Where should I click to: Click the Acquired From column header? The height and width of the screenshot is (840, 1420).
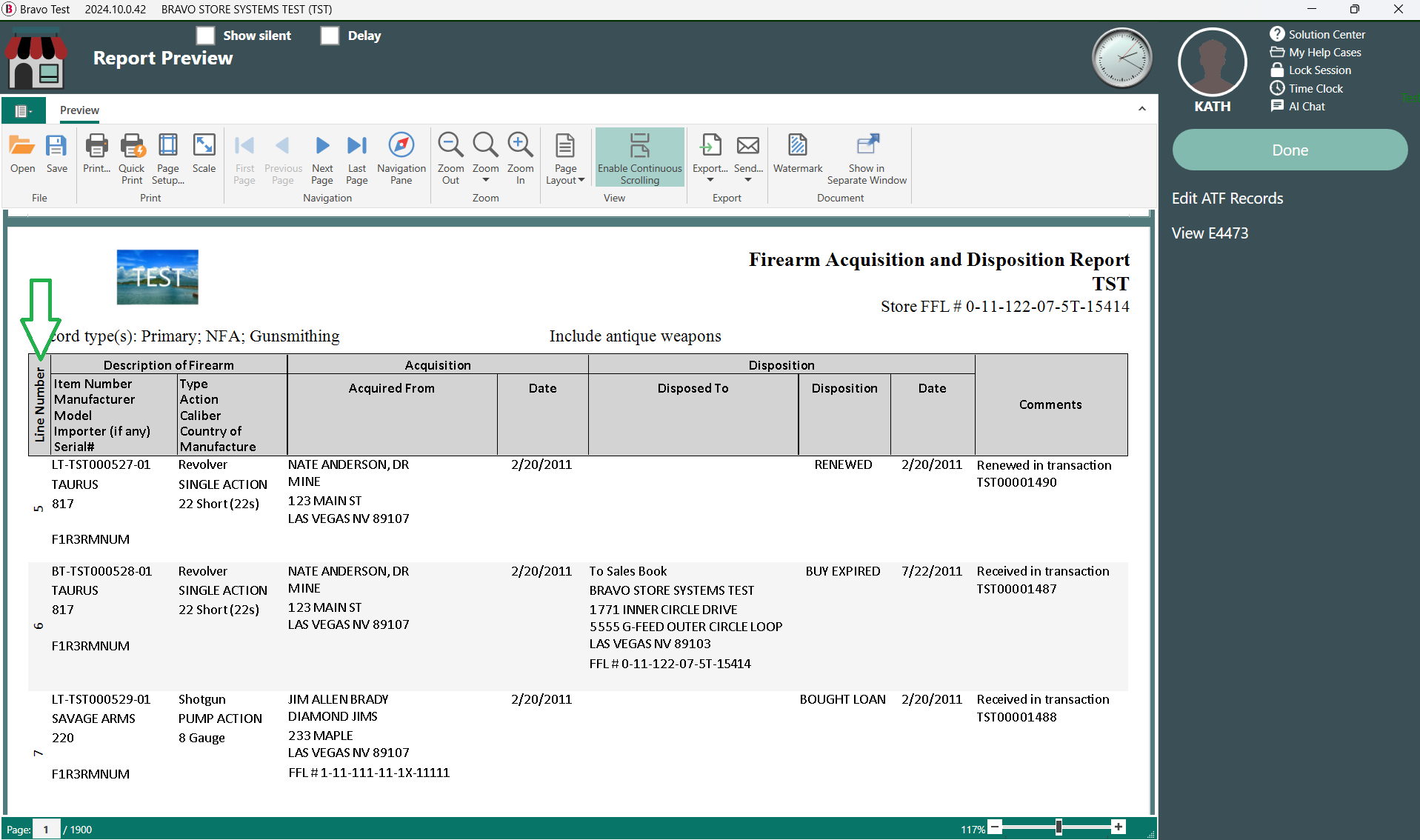pos(391,388)
